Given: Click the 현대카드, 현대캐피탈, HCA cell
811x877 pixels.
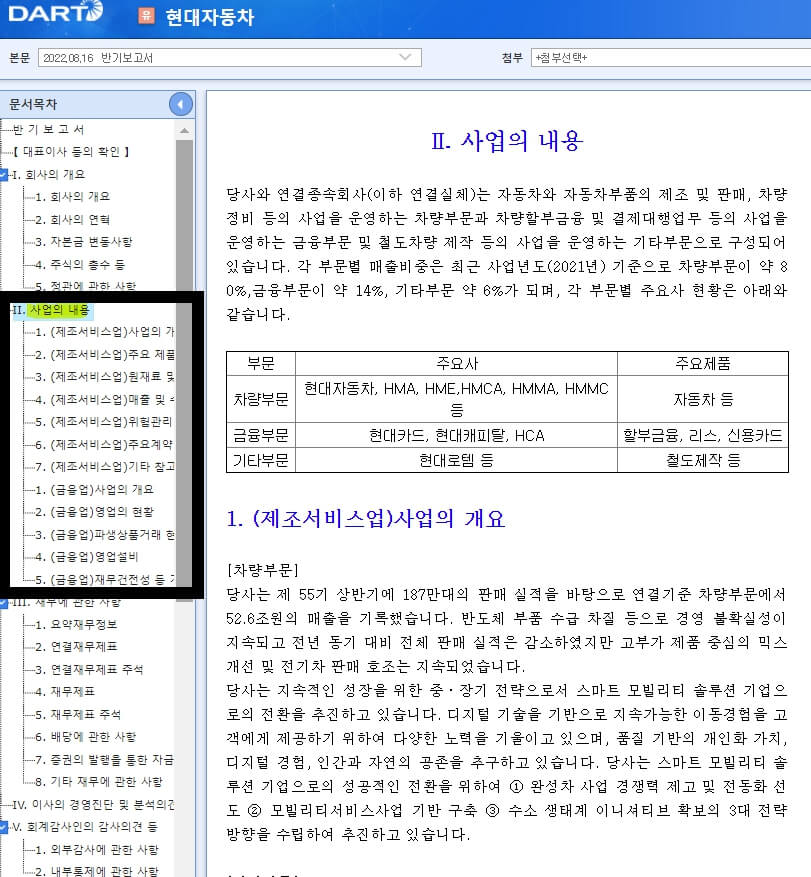Looking at the screenshot, I should point(456,435).
